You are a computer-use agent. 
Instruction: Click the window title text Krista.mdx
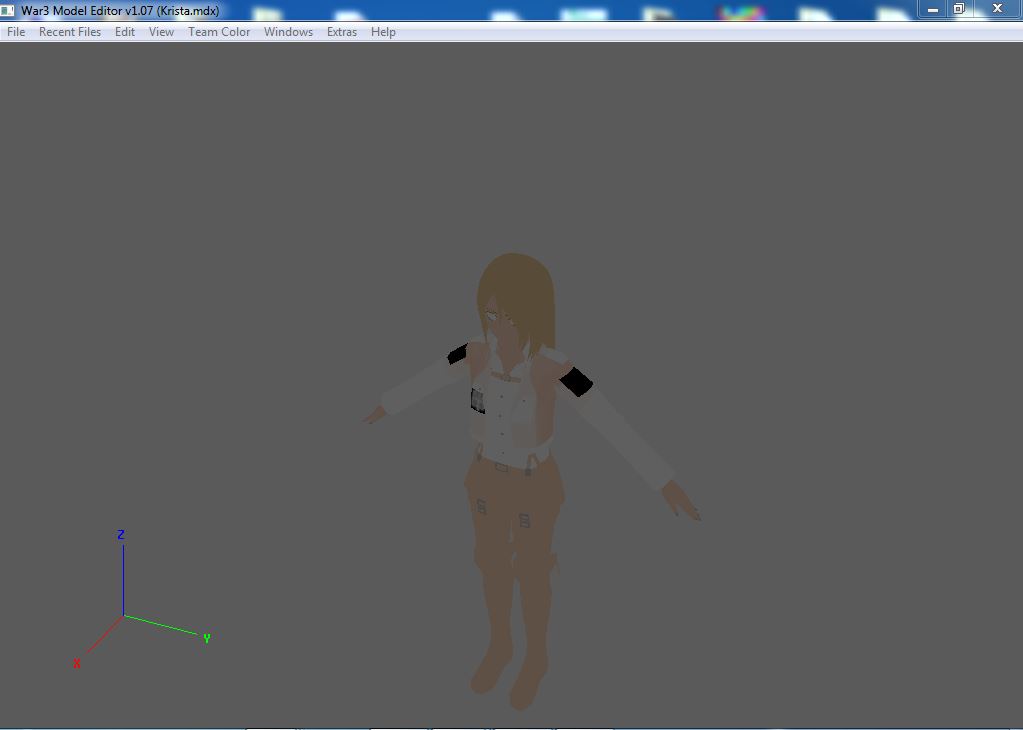188,11
